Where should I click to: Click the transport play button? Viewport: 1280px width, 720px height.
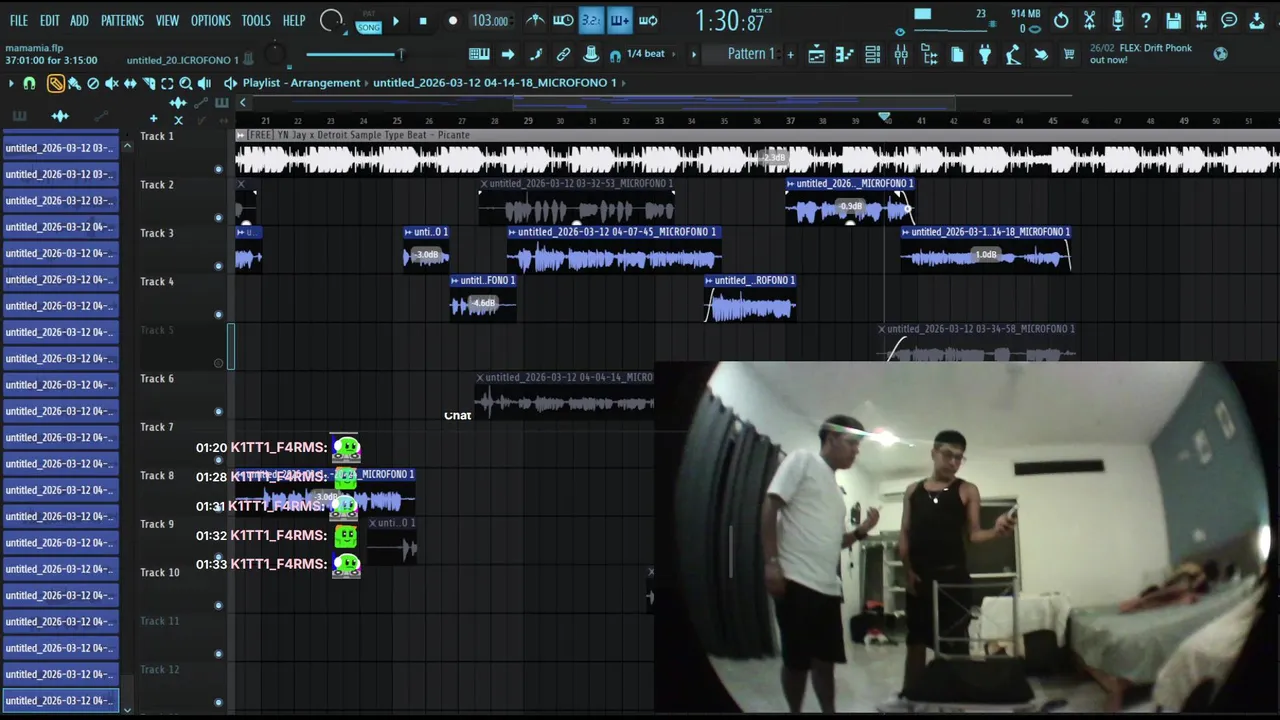pyautogui.click(x=396, y=21)
